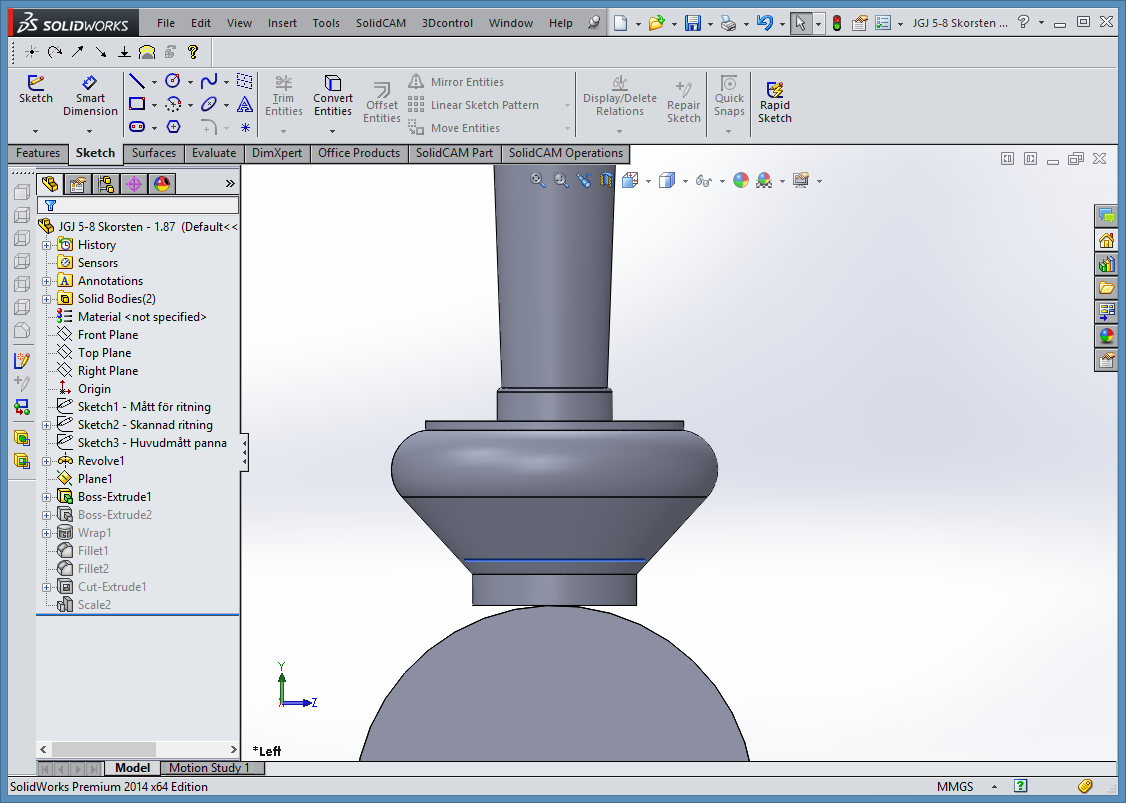Open the Insert menu

[282, 23]
